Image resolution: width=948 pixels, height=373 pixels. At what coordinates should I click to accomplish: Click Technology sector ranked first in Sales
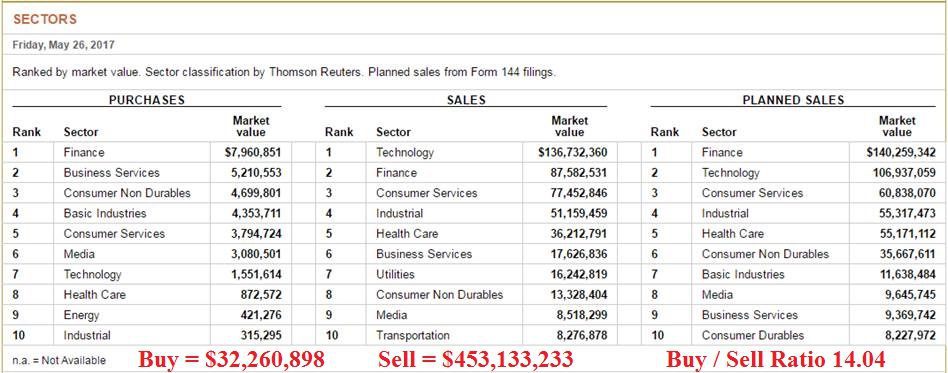click(405, 152)
